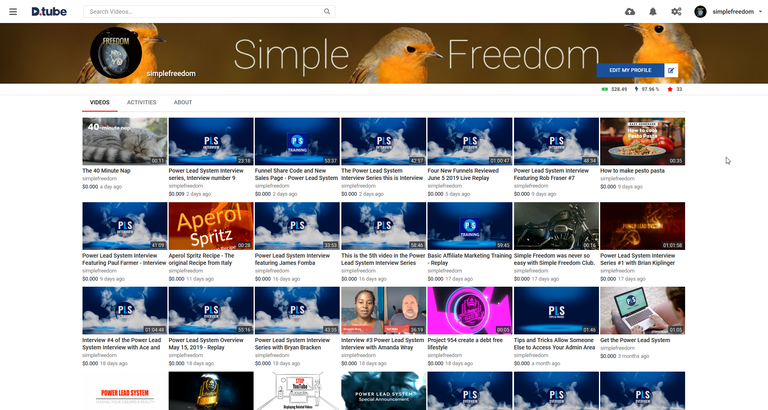Open Interview Featuring Paul Farmer title
Viewport: 768px width, 410px height.
(x=124, y=259)
